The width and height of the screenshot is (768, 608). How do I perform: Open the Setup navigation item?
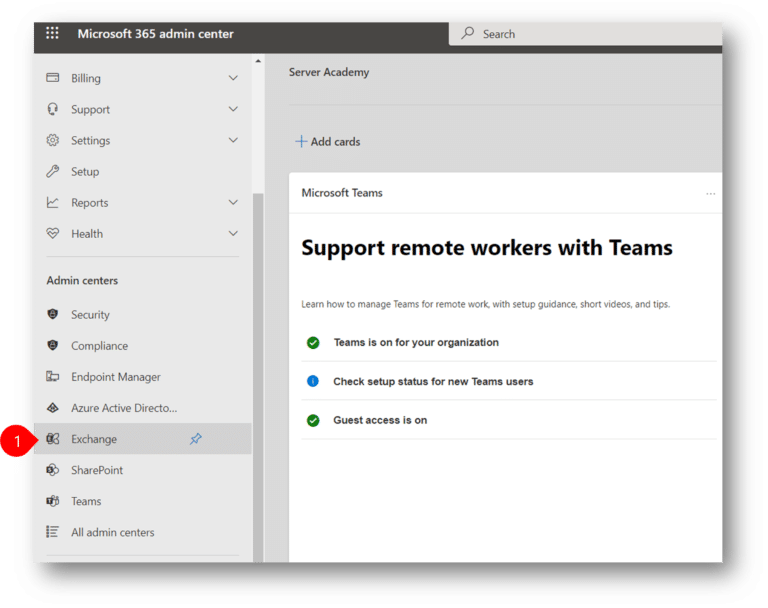coord(85,172)
